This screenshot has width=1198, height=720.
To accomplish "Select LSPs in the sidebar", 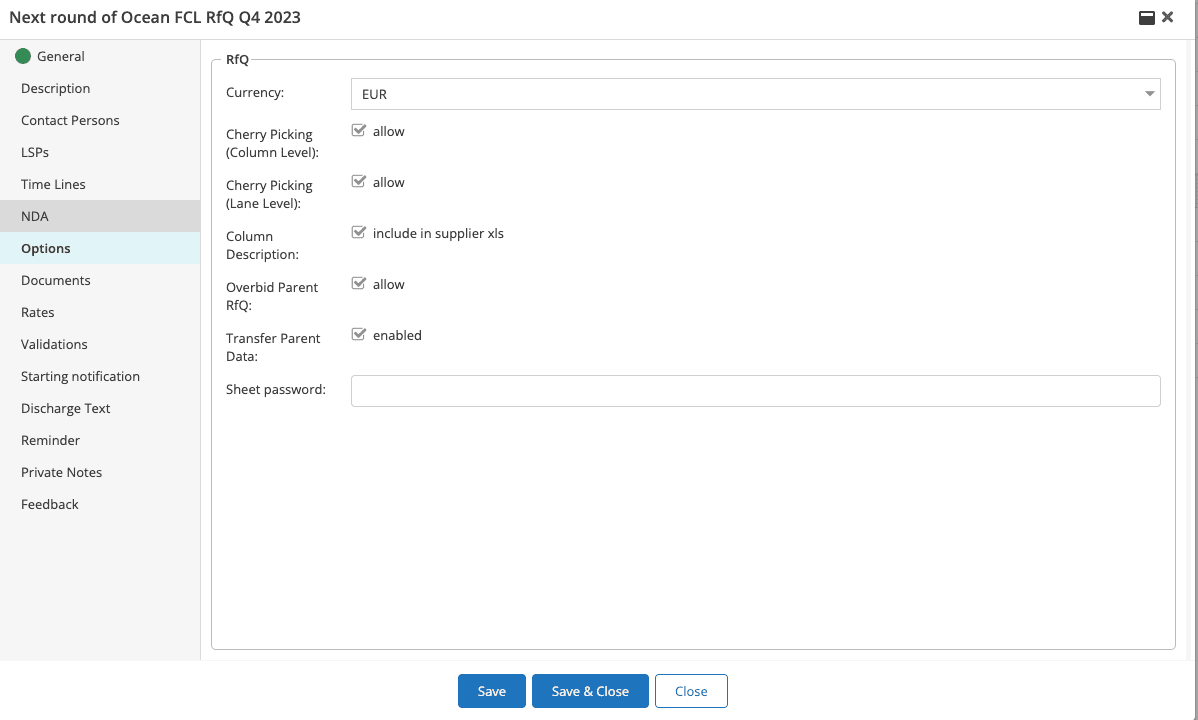I will [x=100, y=153].
